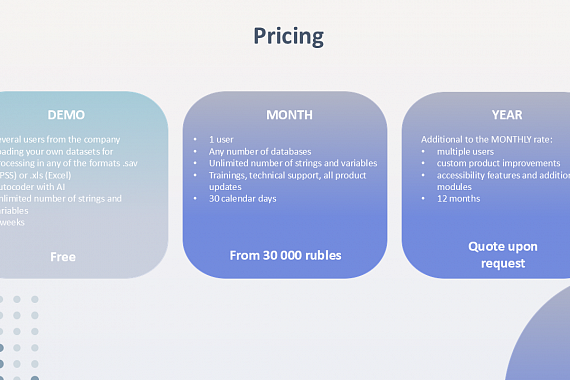Click the 1 user bullet item
The height and width of the screenshot is (380, 570).
click(x=221, y=140)
